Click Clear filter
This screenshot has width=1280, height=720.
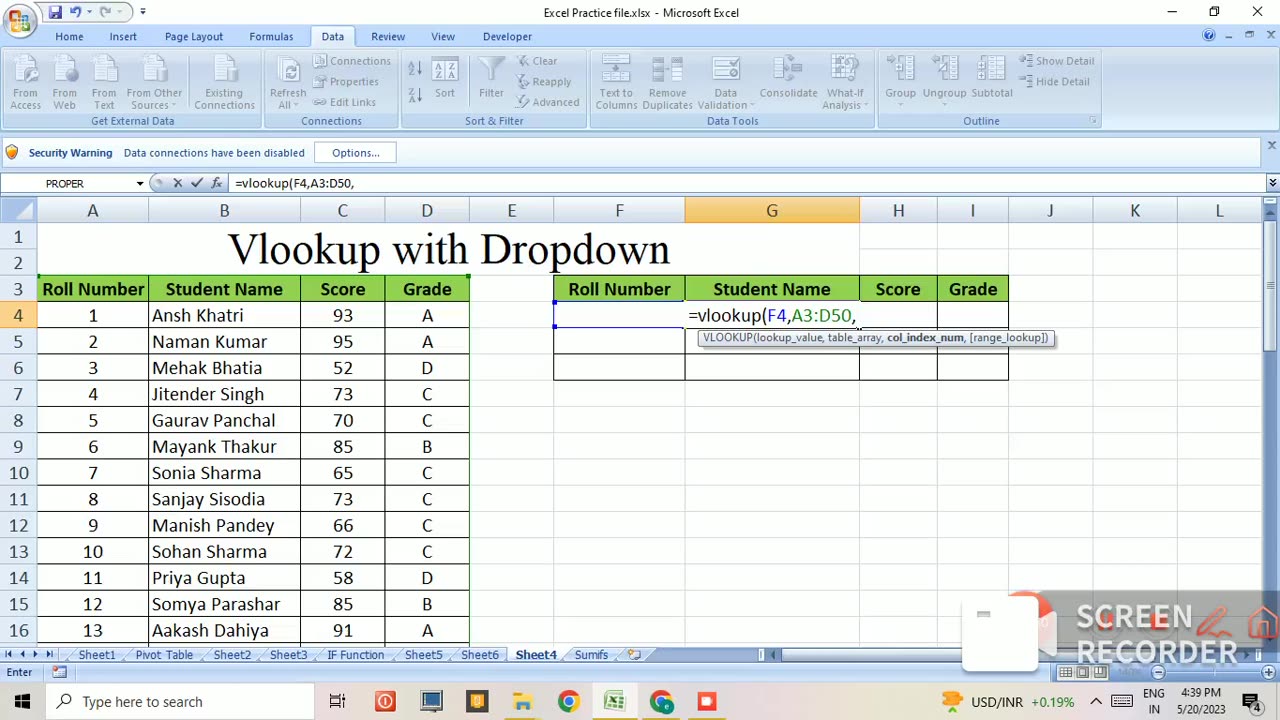(x=537, y=61)
